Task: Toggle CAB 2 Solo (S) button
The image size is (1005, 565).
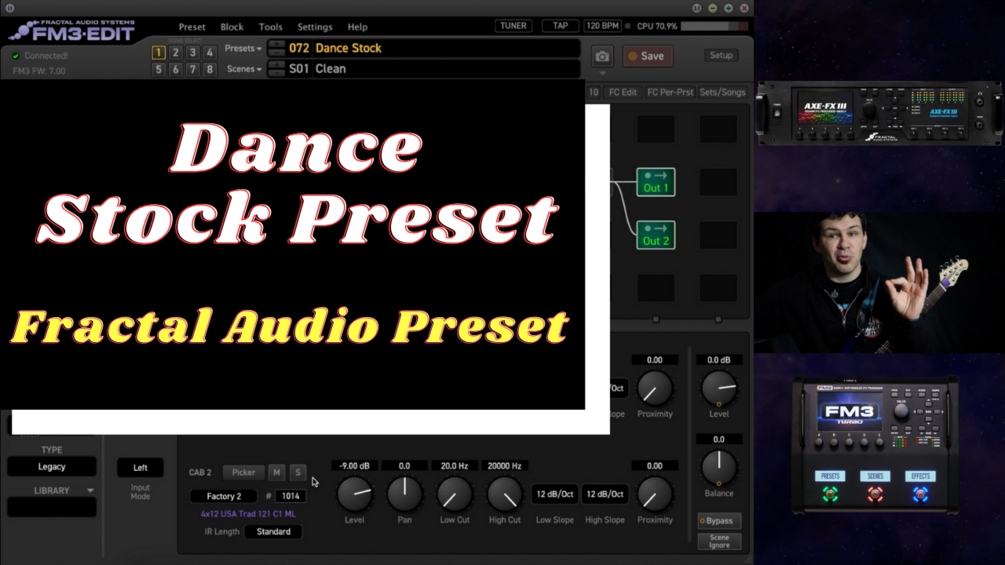Action: coord(297,472)
